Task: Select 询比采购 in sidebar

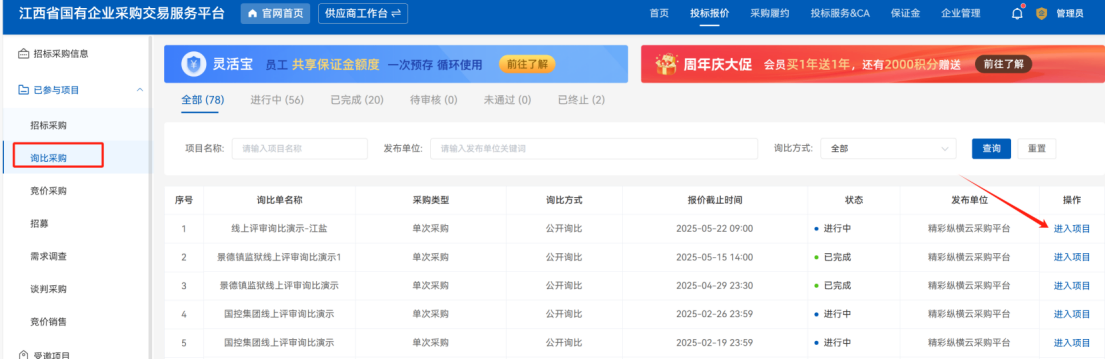Action: point(49,159)
